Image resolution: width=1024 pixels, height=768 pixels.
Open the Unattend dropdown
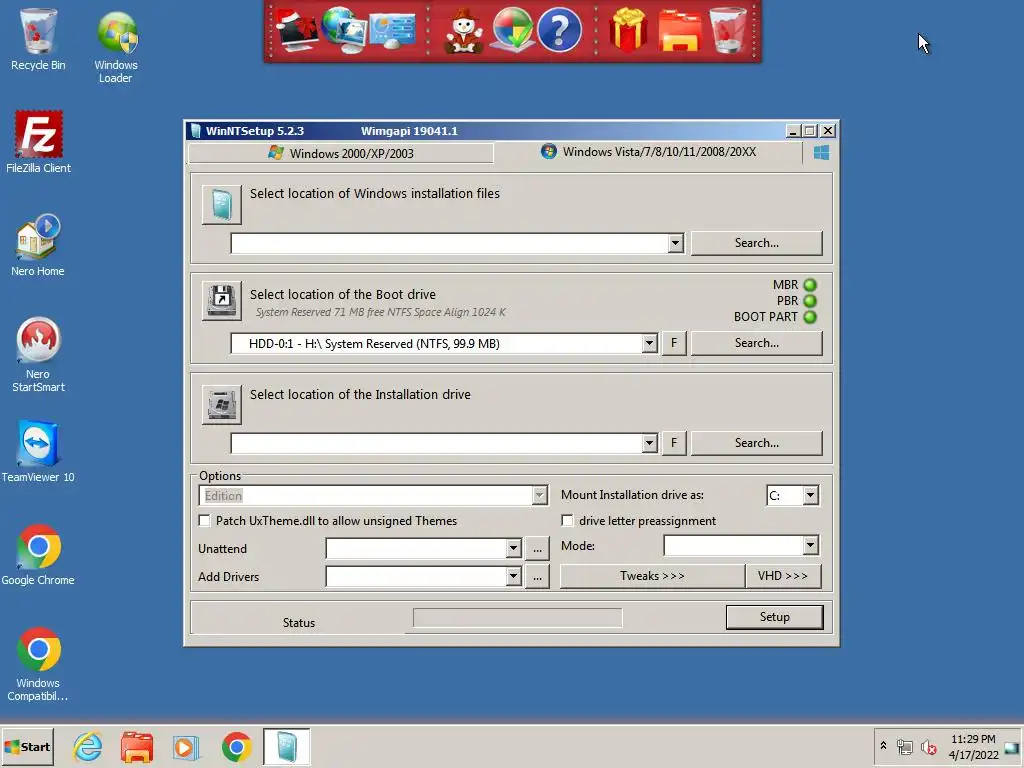513,549
